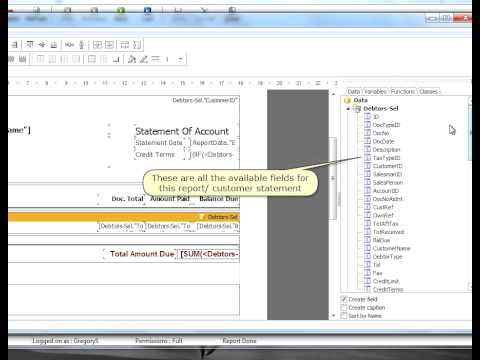Toggle the Create field checkbox
This screenshot has height=360, width=480.
(344, 299)
